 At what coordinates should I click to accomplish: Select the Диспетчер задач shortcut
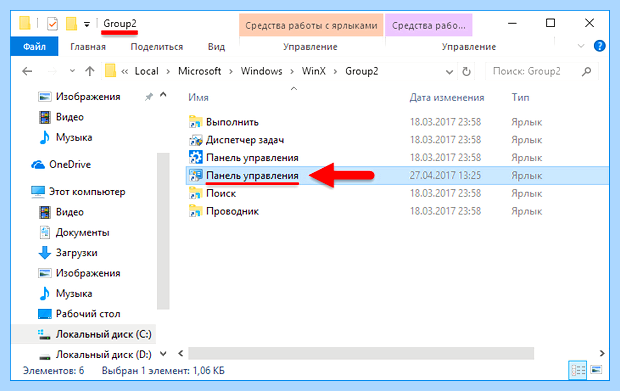pos(245,140)
